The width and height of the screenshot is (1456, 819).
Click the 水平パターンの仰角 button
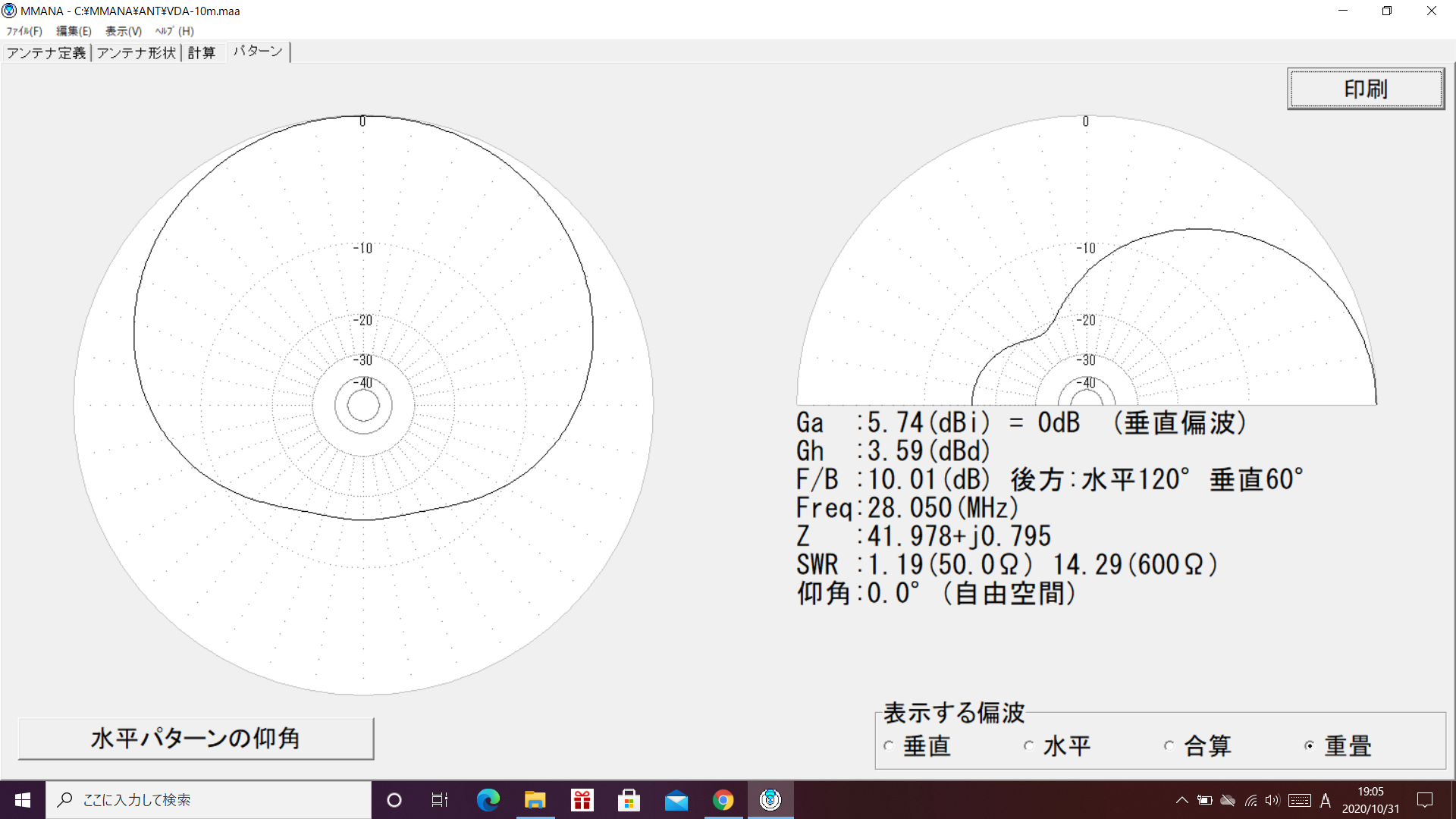(x=195, y=737)
